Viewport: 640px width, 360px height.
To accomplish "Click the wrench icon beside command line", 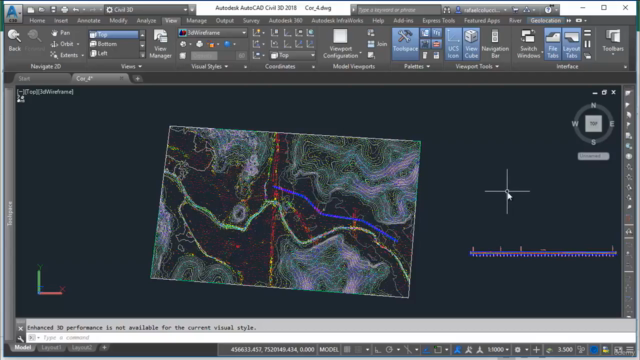I will (20, 338).
